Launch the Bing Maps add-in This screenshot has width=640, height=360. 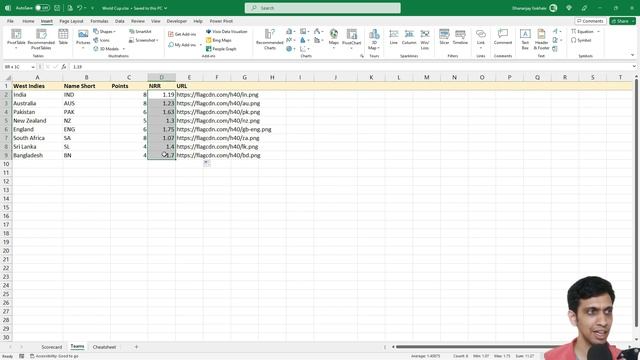(219, 40)
